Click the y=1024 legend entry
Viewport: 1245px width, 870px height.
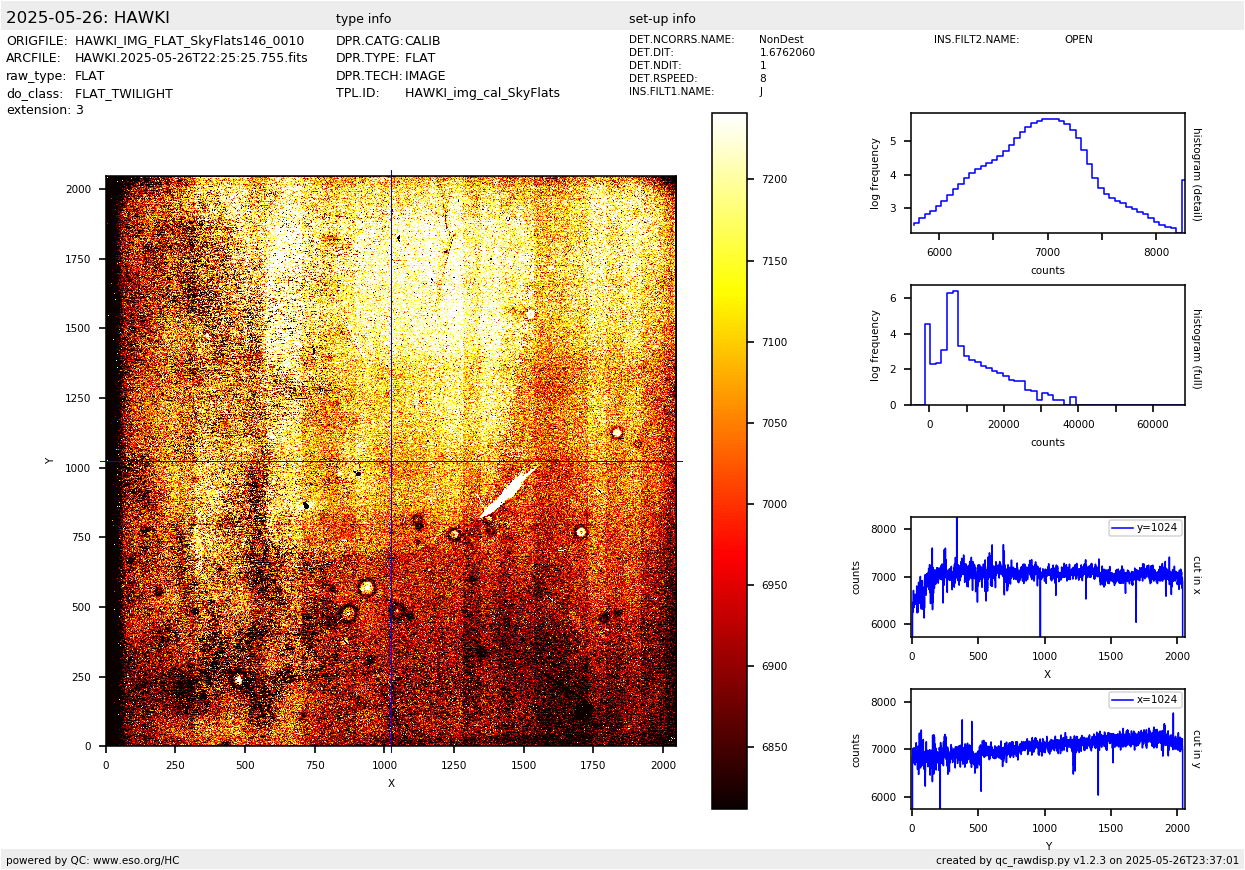(1145, 528)
